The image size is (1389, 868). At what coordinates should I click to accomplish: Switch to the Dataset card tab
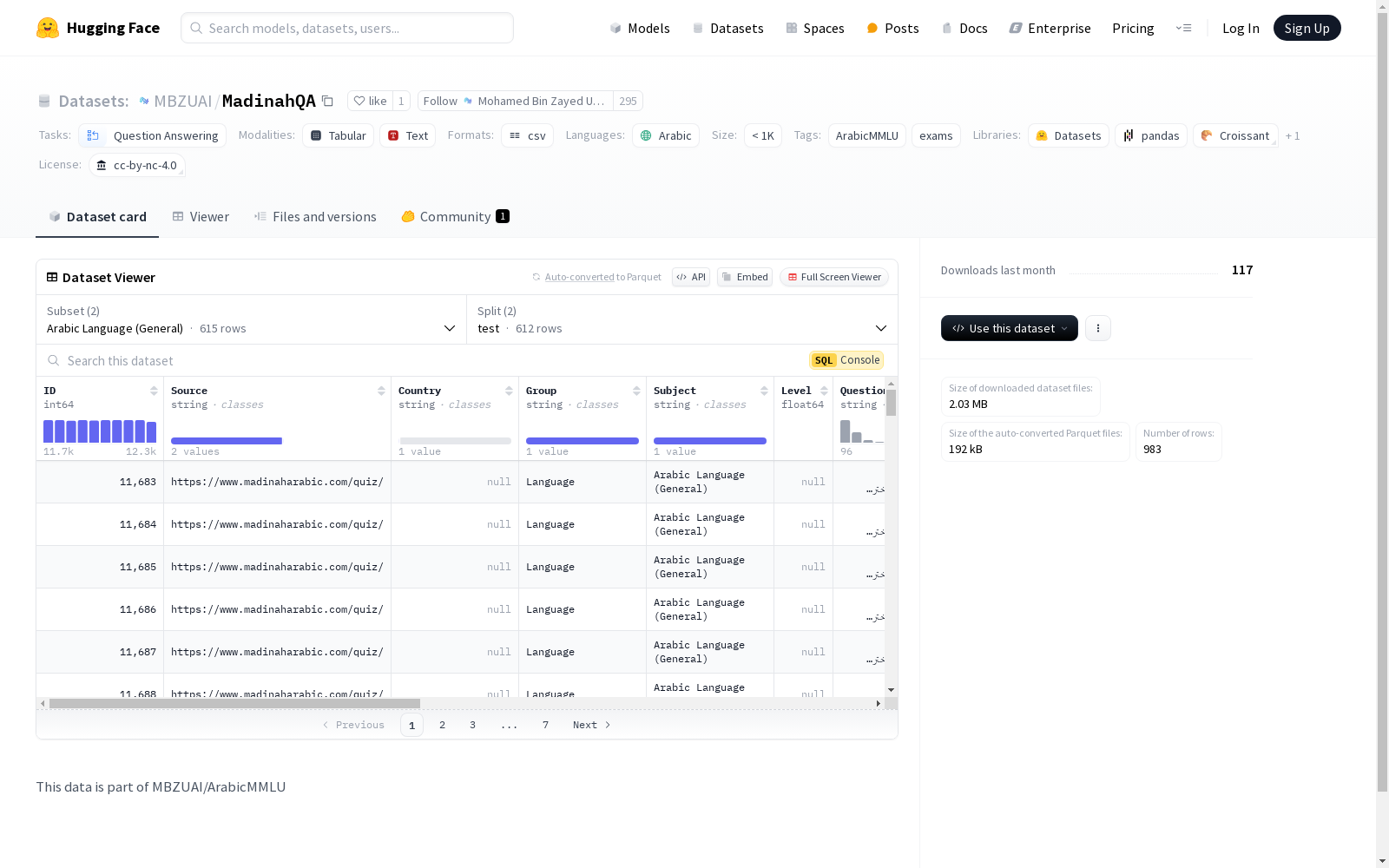pos(97,217)
